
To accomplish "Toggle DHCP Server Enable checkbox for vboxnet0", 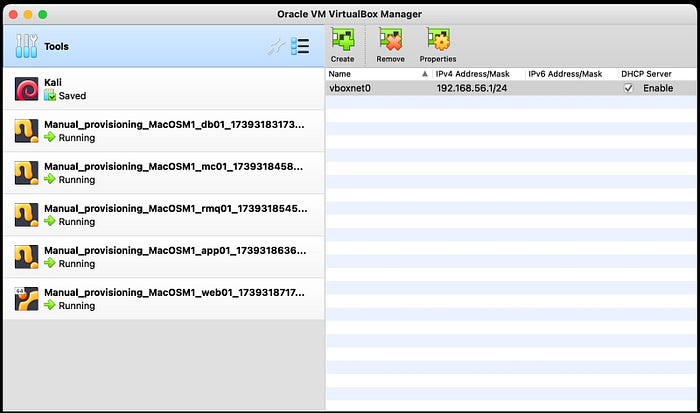I will 628,88.
